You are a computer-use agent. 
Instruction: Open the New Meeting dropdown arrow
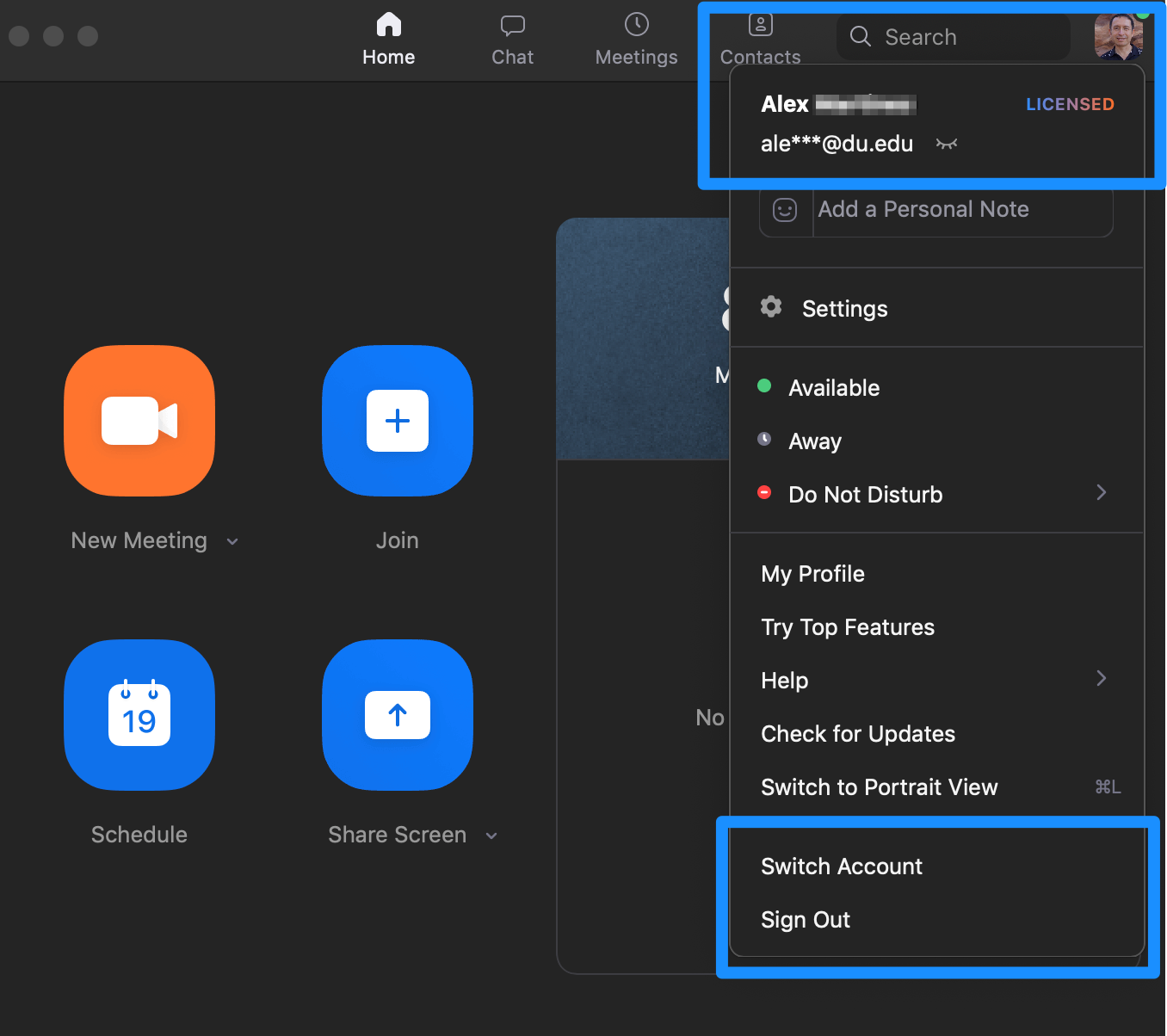[x=232, y=541]
